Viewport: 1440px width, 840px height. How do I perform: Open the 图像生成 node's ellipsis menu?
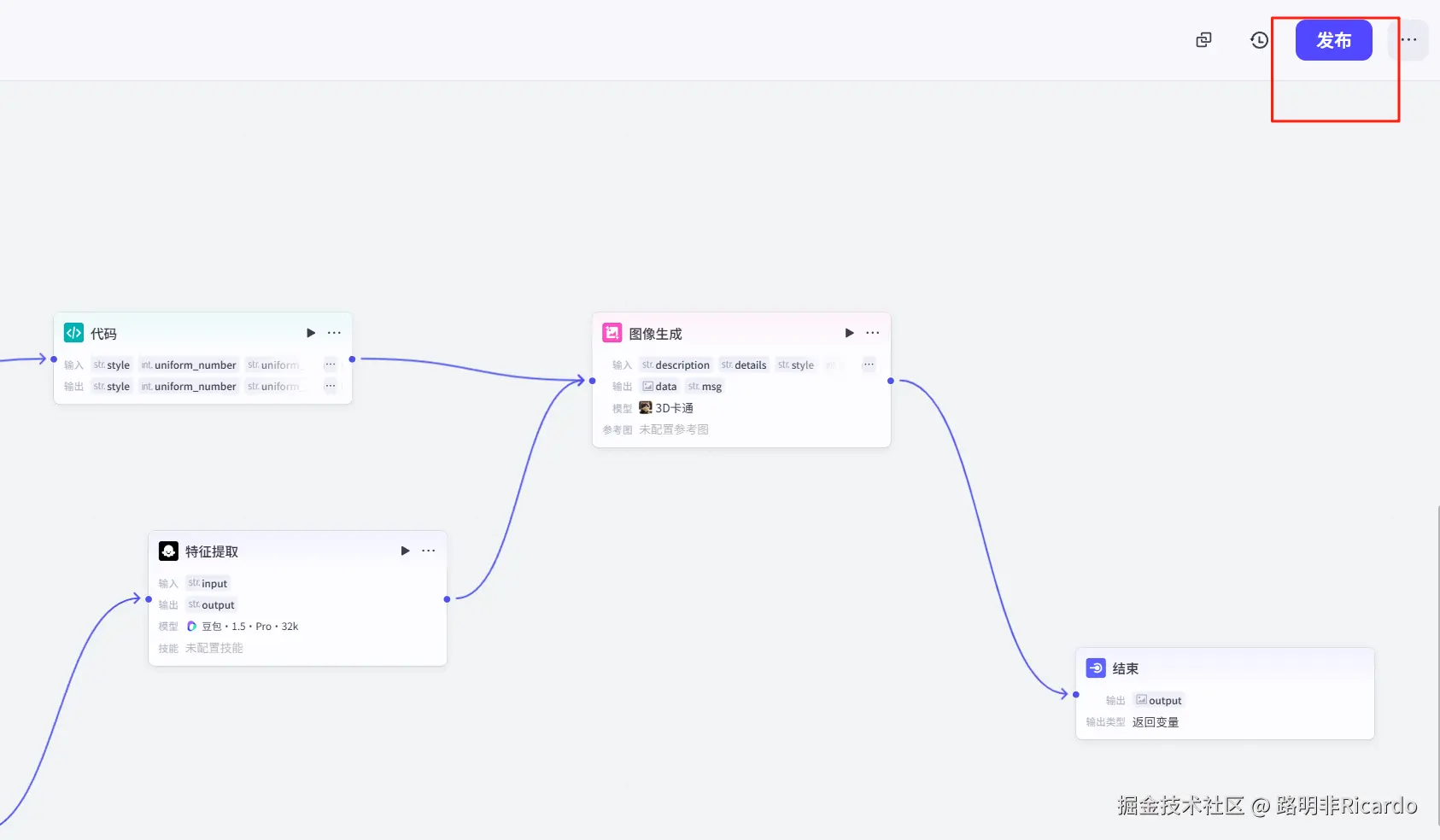tap(872, 333)
